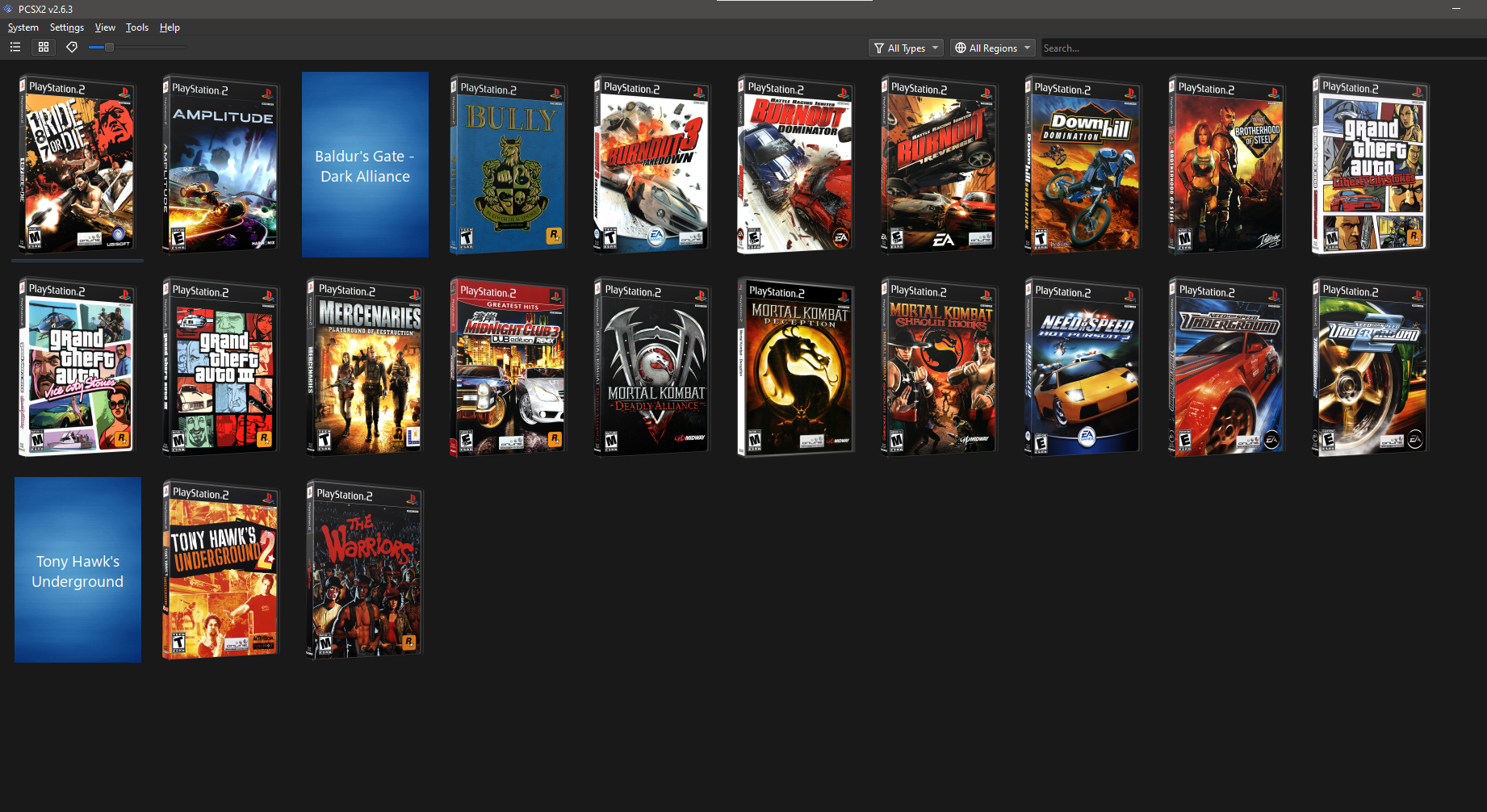Open the System menu
Viewport: 1487px width, 812px height.
[23, 27]
